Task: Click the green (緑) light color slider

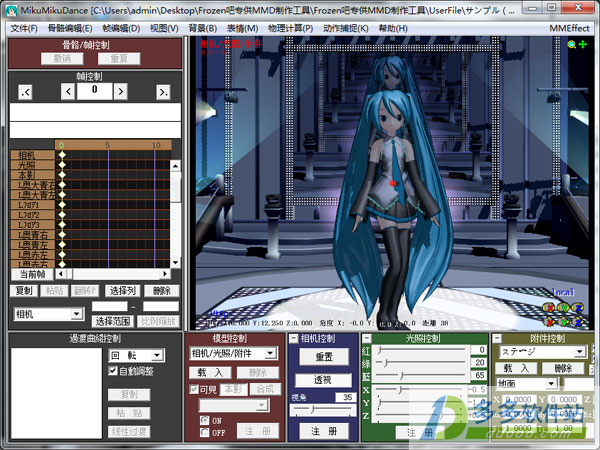Action: coord(421,362)
